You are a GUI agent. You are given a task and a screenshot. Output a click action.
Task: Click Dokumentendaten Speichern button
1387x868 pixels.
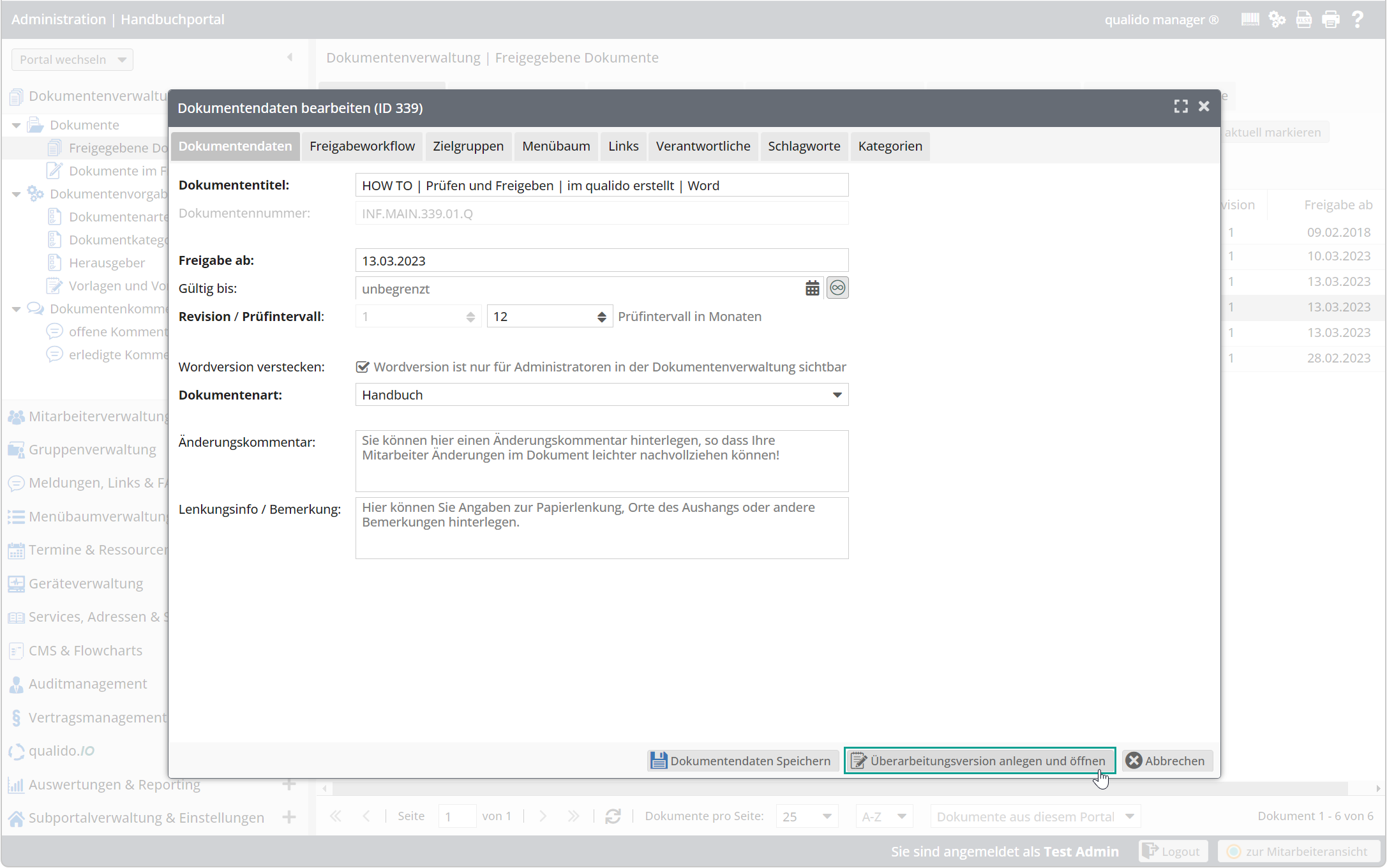741,761
